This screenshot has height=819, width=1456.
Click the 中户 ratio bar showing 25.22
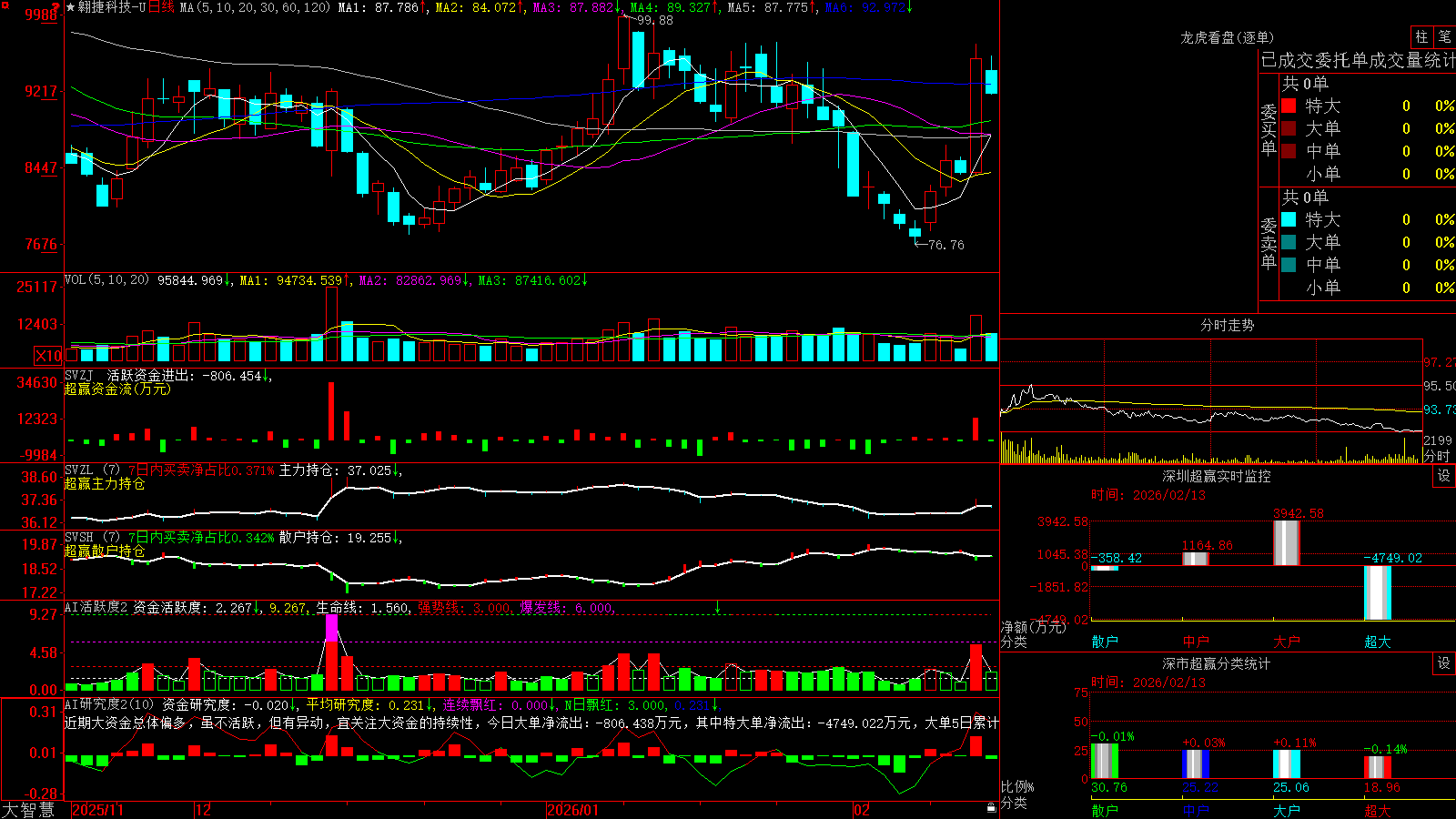tap(1196, 764)
